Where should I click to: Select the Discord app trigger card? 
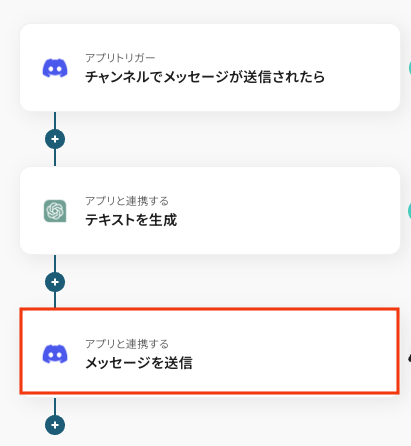click(x=210, y=68)
